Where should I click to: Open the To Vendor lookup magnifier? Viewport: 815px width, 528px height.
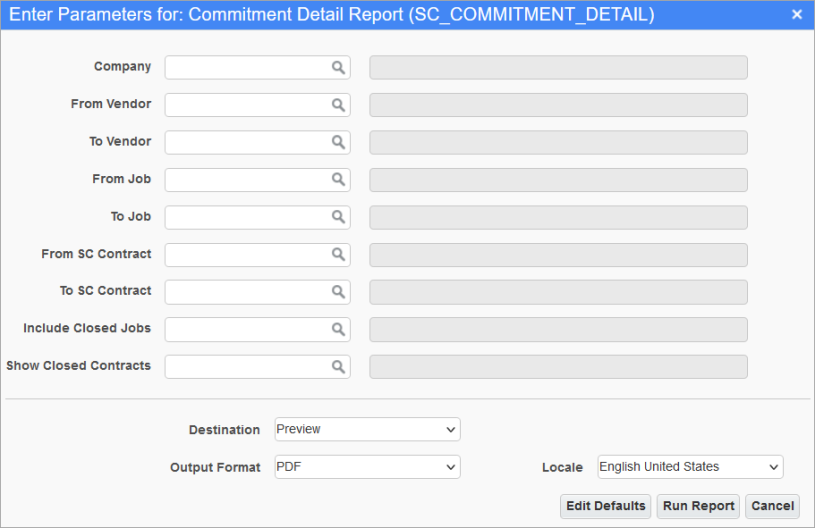pyautogui.click(x=338, y=142)
